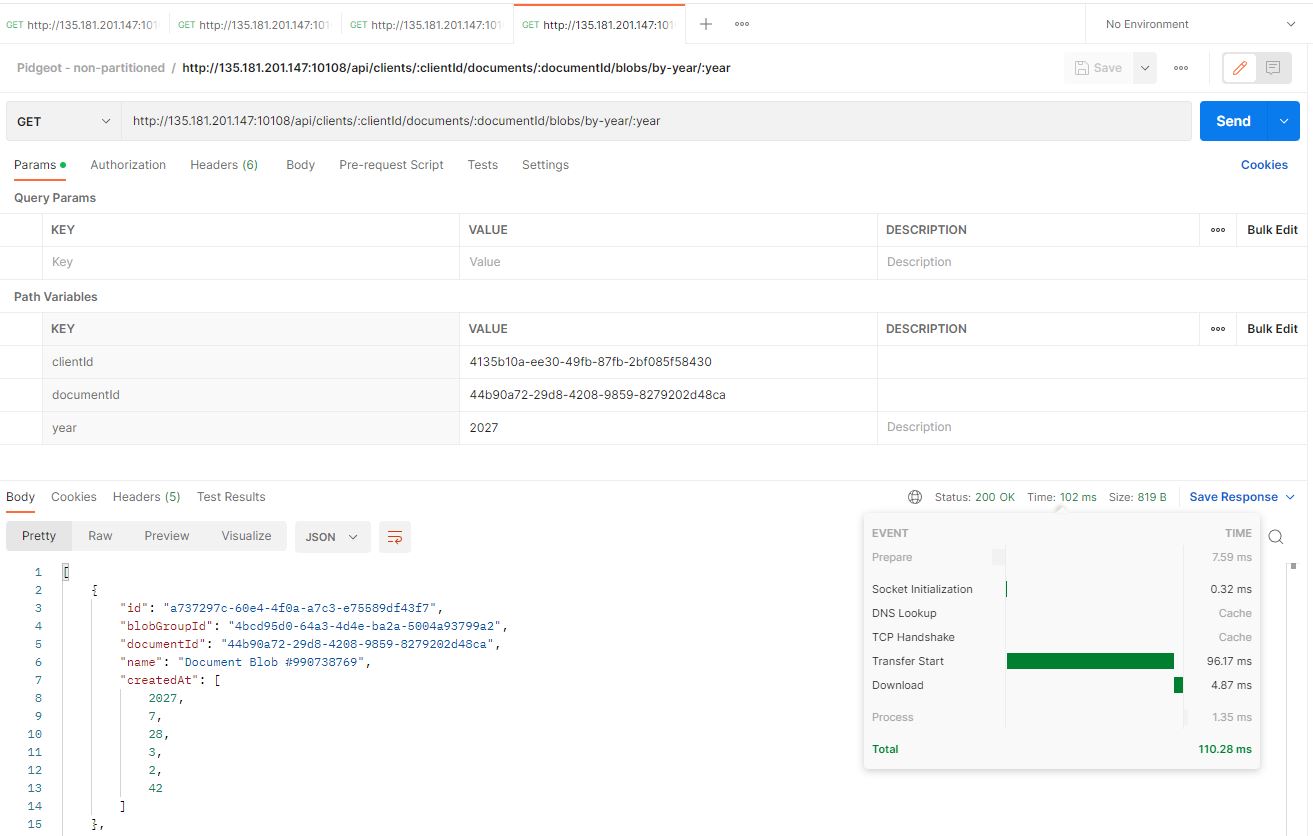The image size is (1313, 836).
Task: Click the Transfer Start timing bar
Action: [x=1090, y=661]
